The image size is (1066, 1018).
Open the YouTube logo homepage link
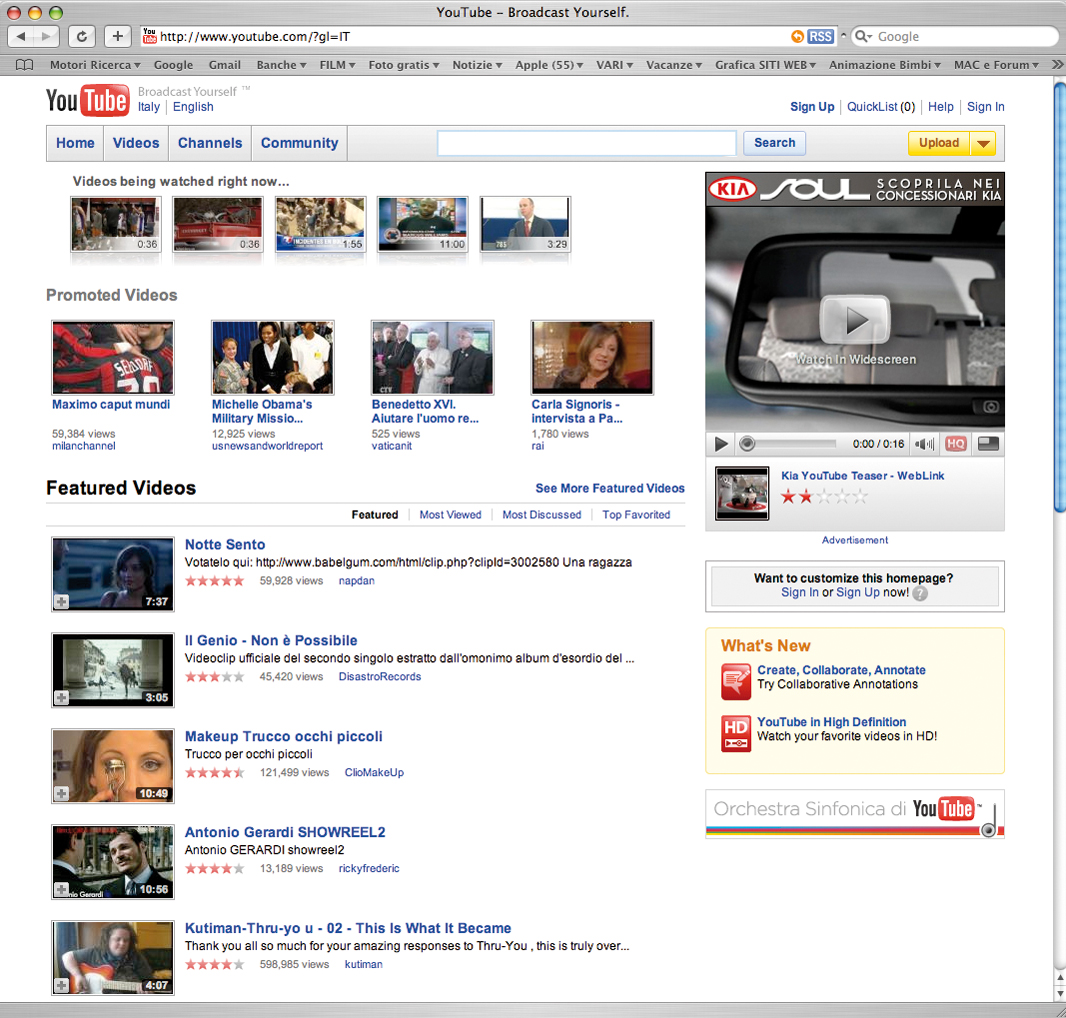88,101
